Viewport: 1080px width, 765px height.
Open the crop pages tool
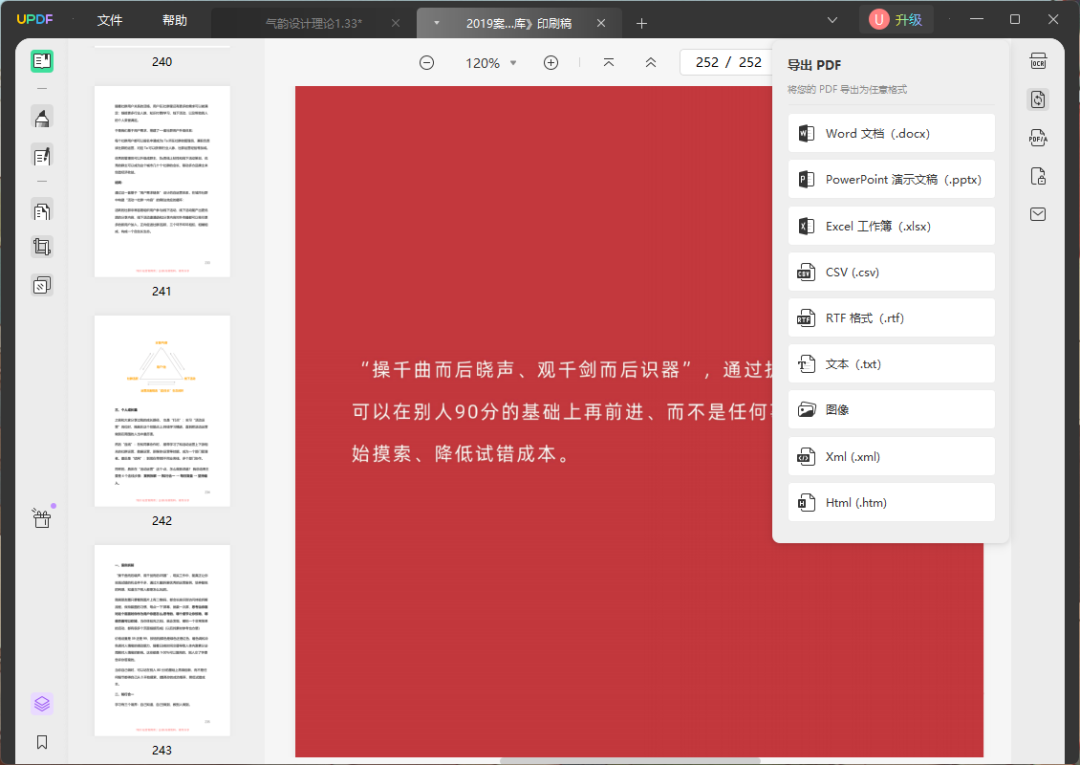(x=42, y=247)
